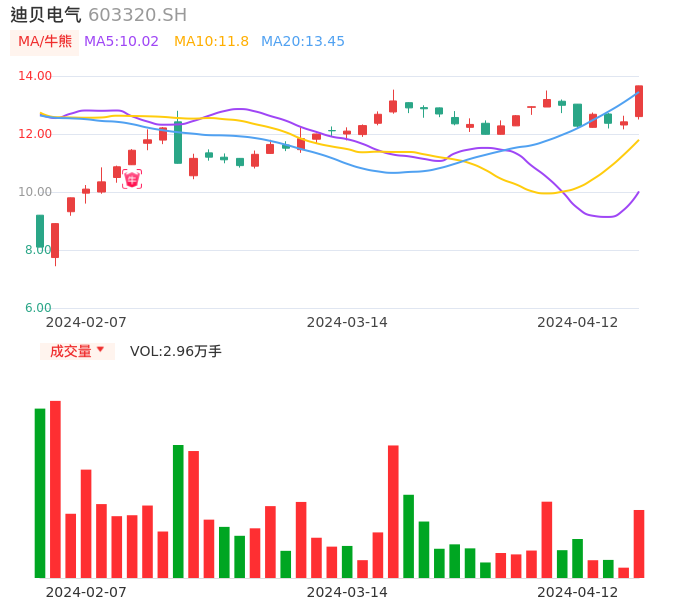686x606 pixels.
Task: Click the stock code 603320.SH
Action: click(x=137, y=15)
